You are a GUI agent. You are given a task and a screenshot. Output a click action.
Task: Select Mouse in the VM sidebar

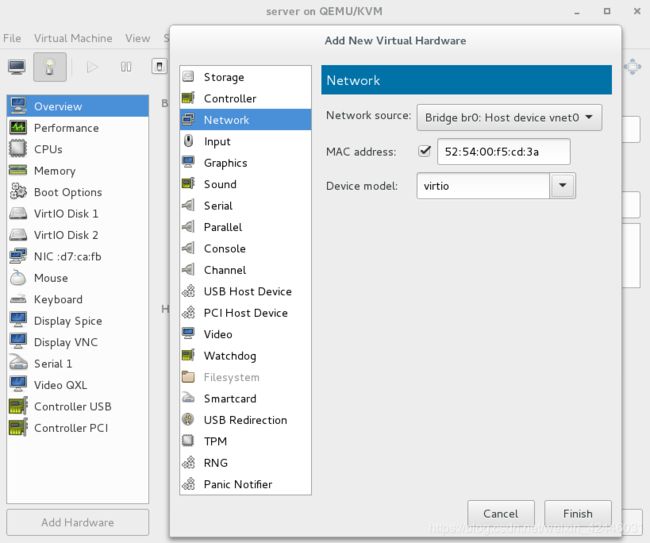click(78, 278)
